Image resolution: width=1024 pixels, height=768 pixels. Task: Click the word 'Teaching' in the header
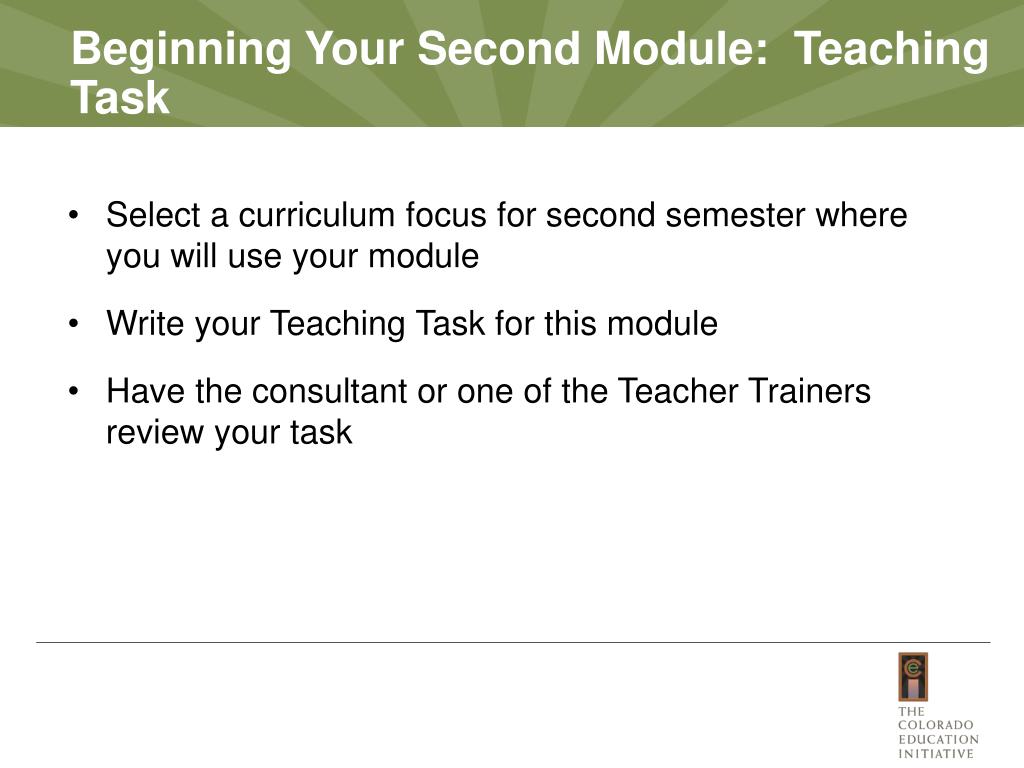pos(891,50)
